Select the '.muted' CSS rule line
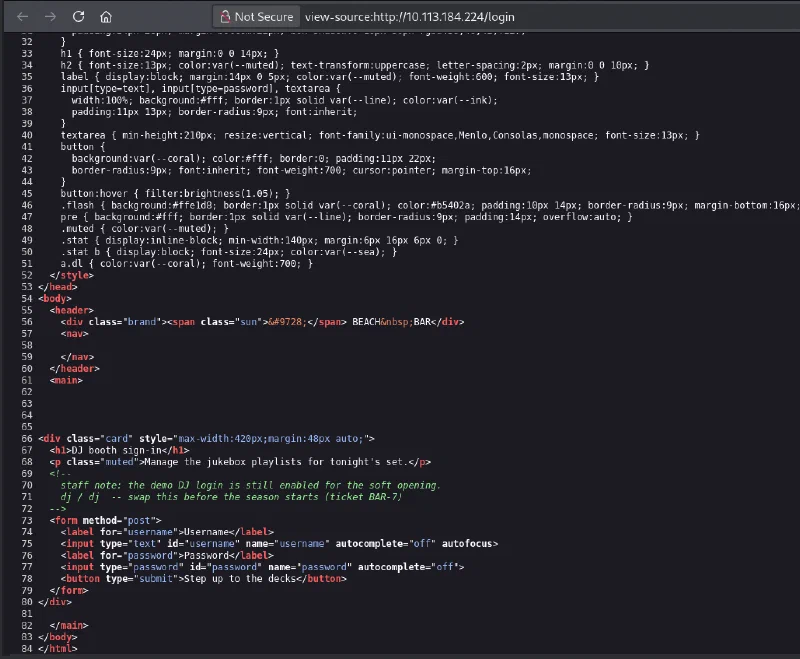800x659 pixels. 144,229
